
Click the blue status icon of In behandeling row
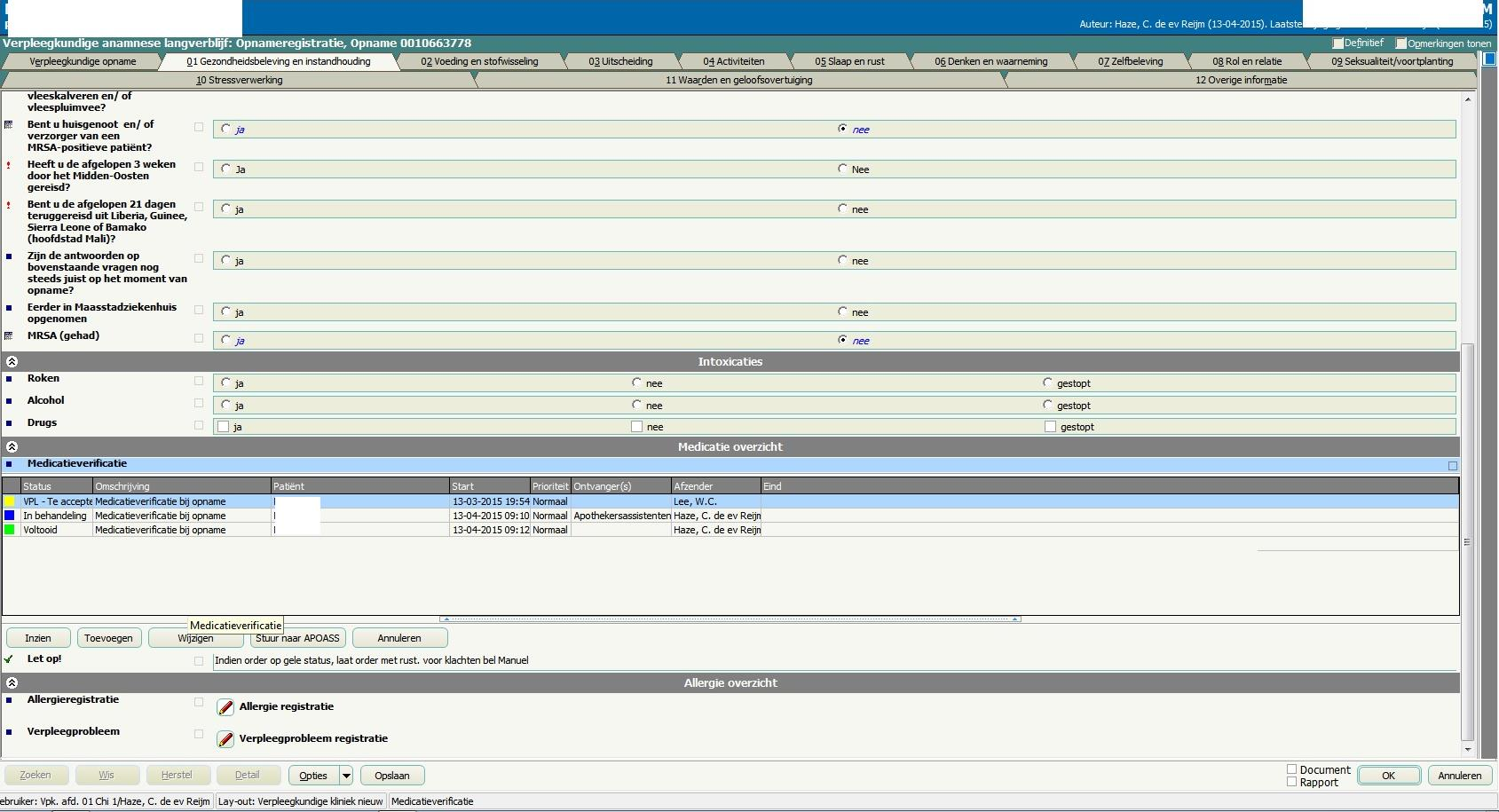pyautogui.click(x=10, y=516)
